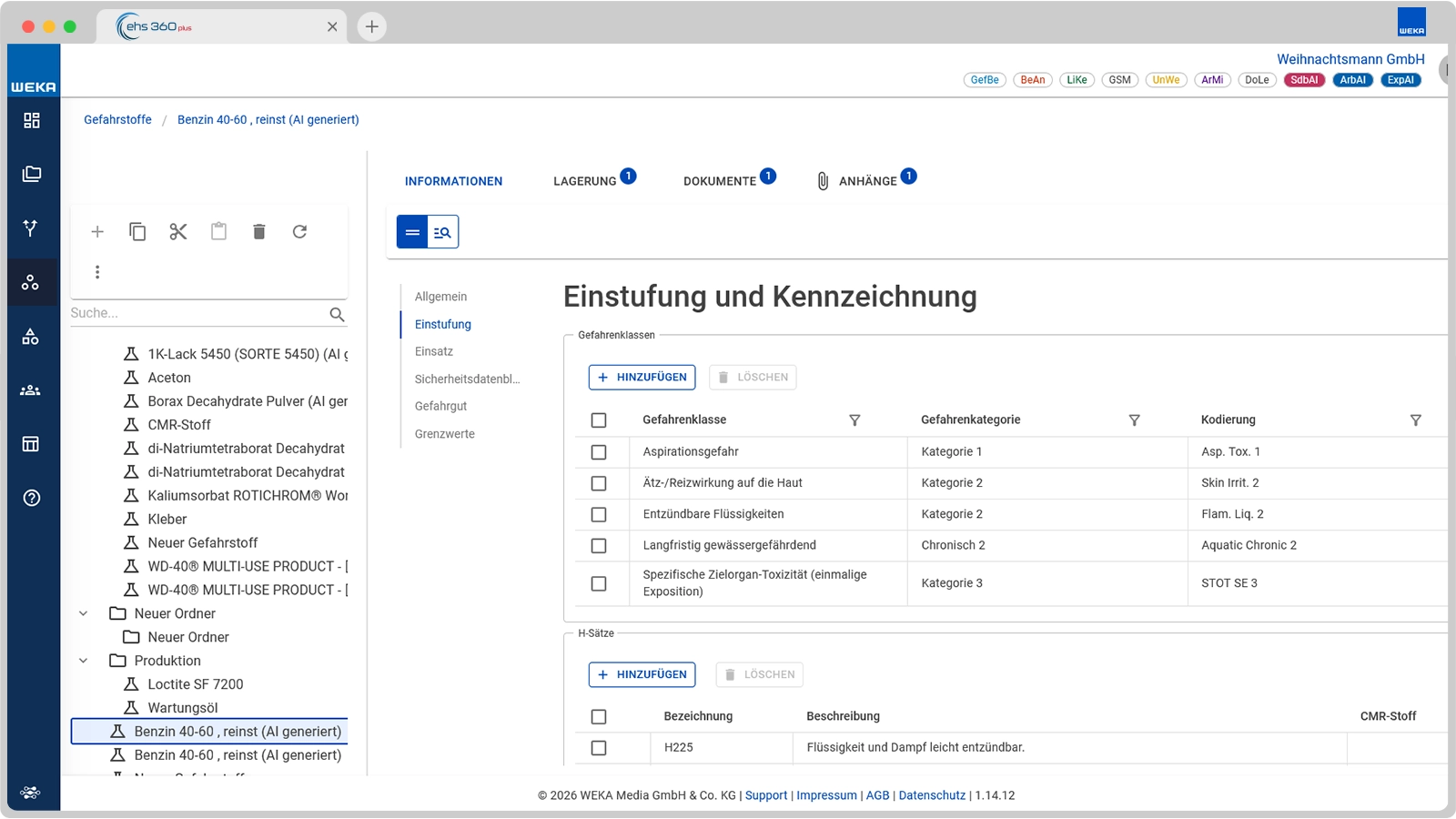Open the table layout sidebar icon
This screenshot has width=1456, height=819.
[x=32, y=444]
